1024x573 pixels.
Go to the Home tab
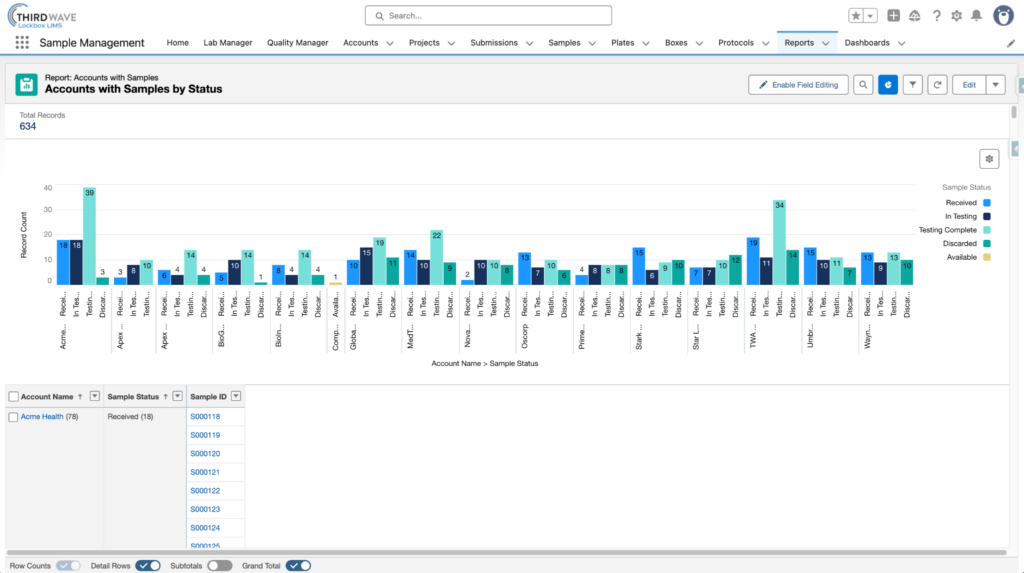pyautogui.click(x=178, y=42)
